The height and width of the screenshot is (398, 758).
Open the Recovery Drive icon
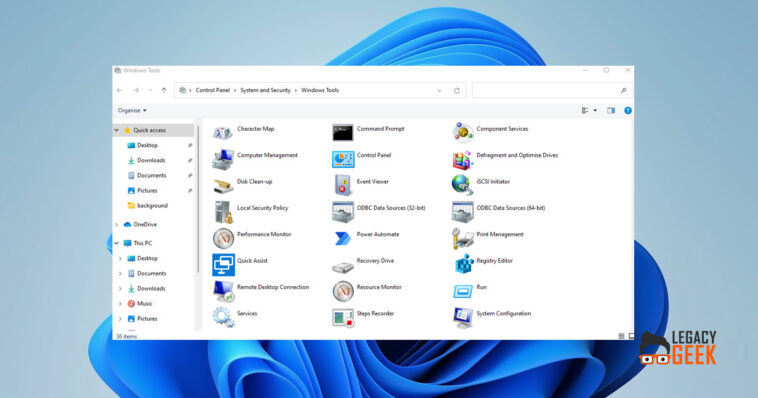343,266
